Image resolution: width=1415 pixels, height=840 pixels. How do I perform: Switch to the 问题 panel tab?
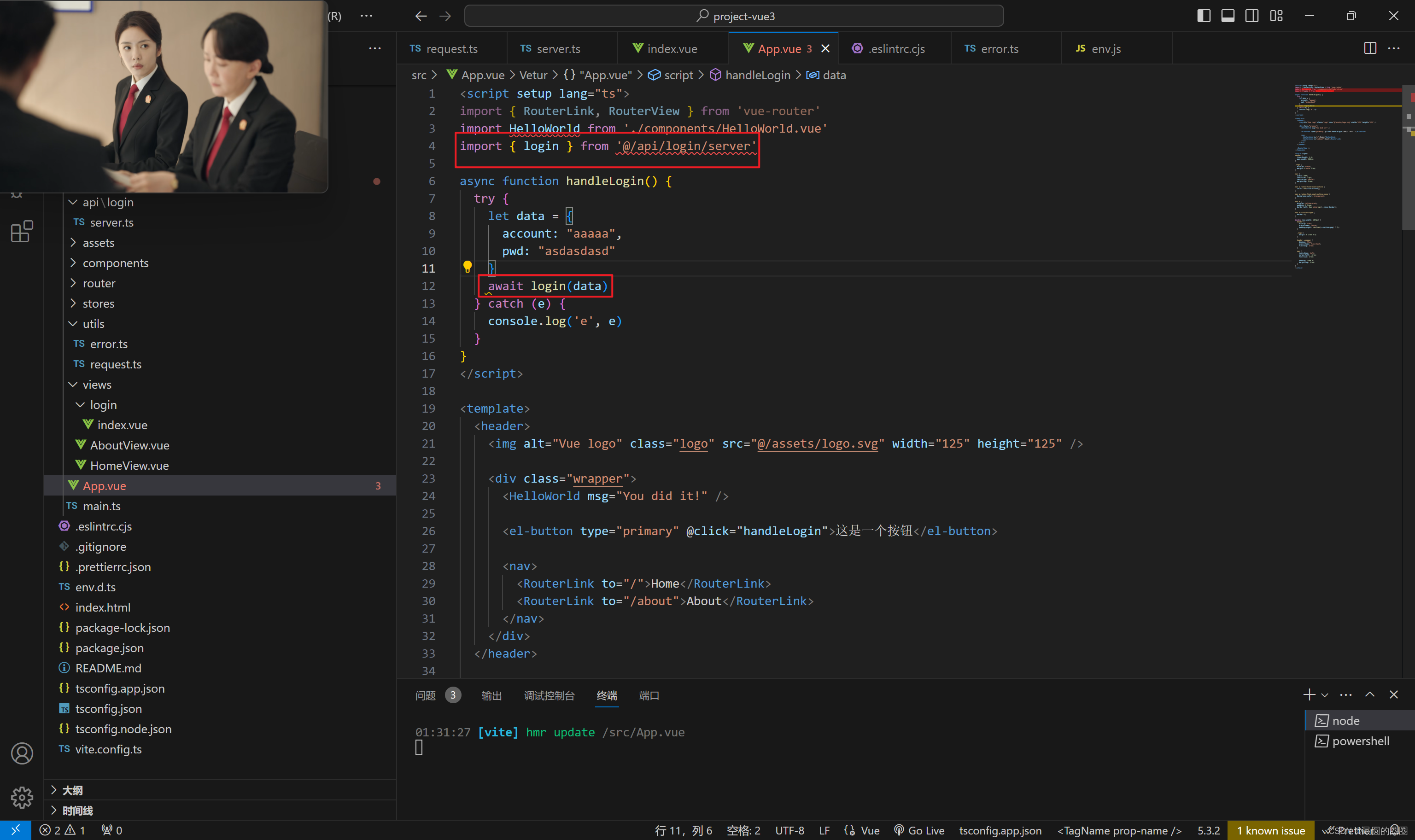click(426, 695)
